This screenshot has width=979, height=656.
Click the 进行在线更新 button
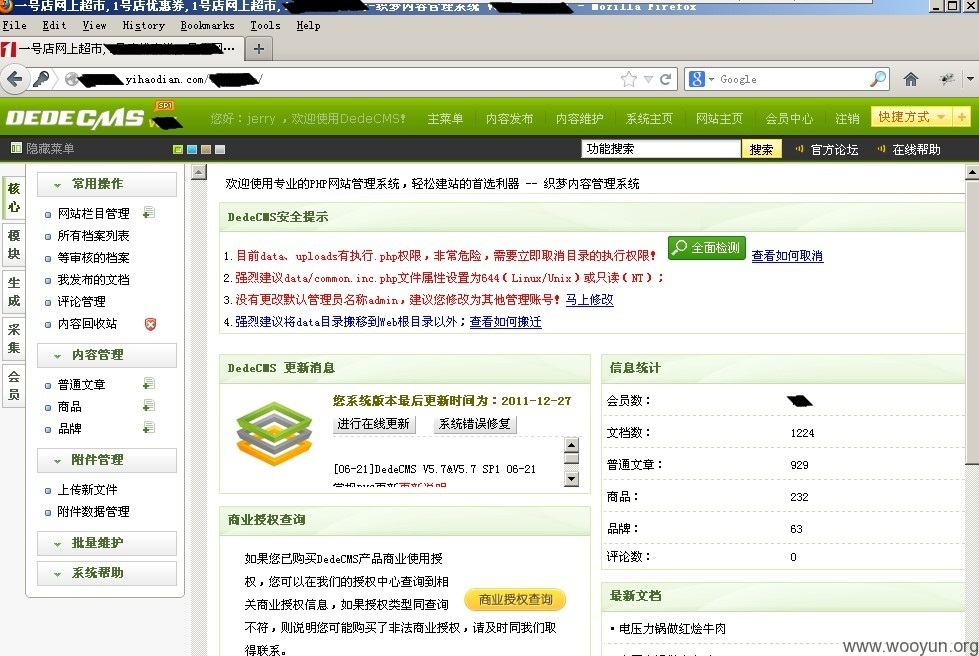point(373,424)
